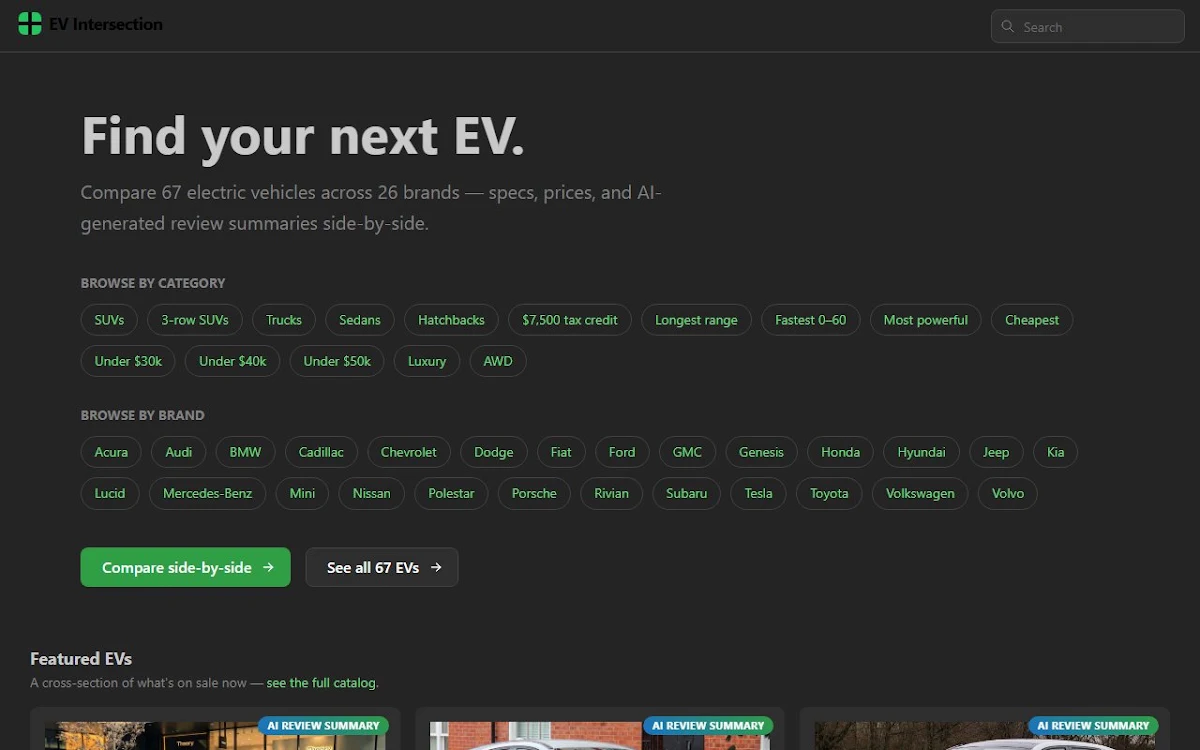Select the Cadillac brand chip
The width and height of the screenshot is (1200, 750).
[321, 452]
